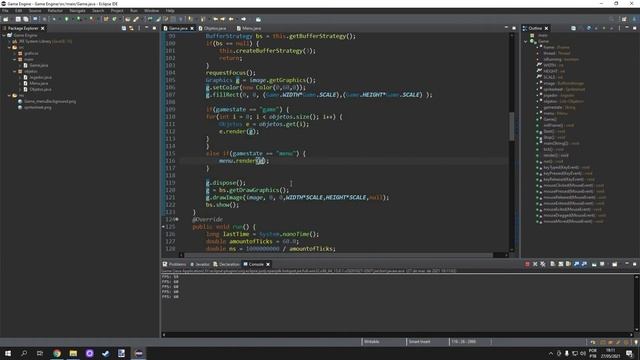
Task: Toggle Word Wrap in Console toolbar
Action: point(568,264)
